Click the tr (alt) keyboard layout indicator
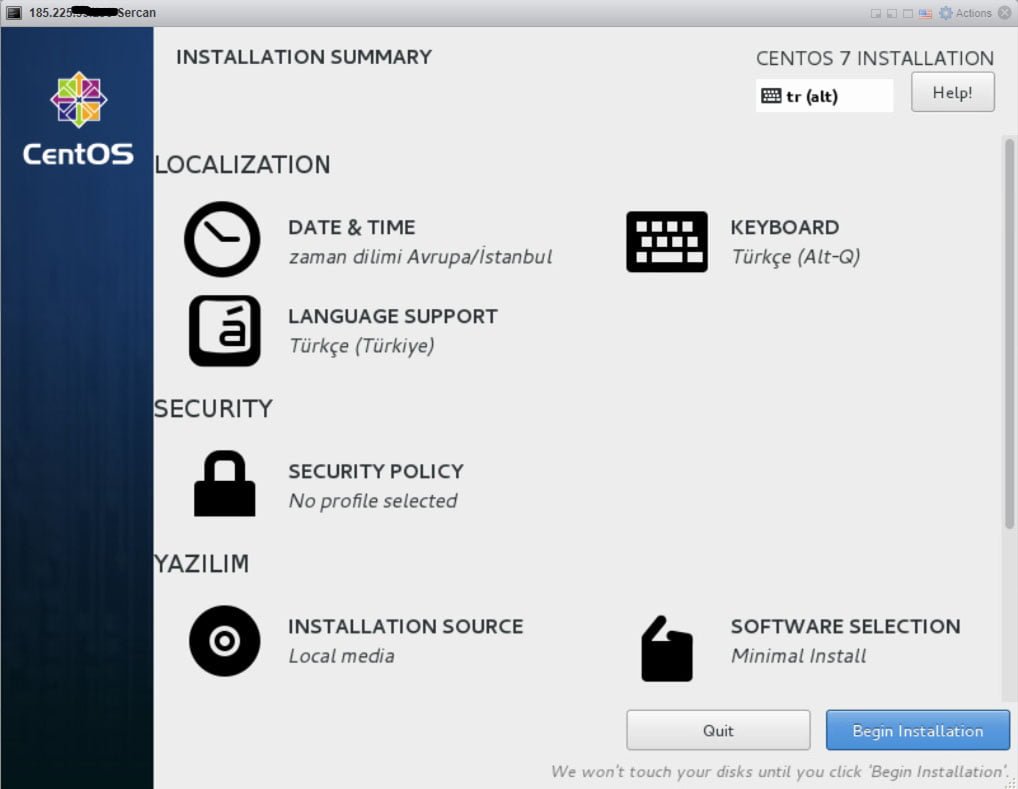The image size is (1018, 789). [824, 96]
